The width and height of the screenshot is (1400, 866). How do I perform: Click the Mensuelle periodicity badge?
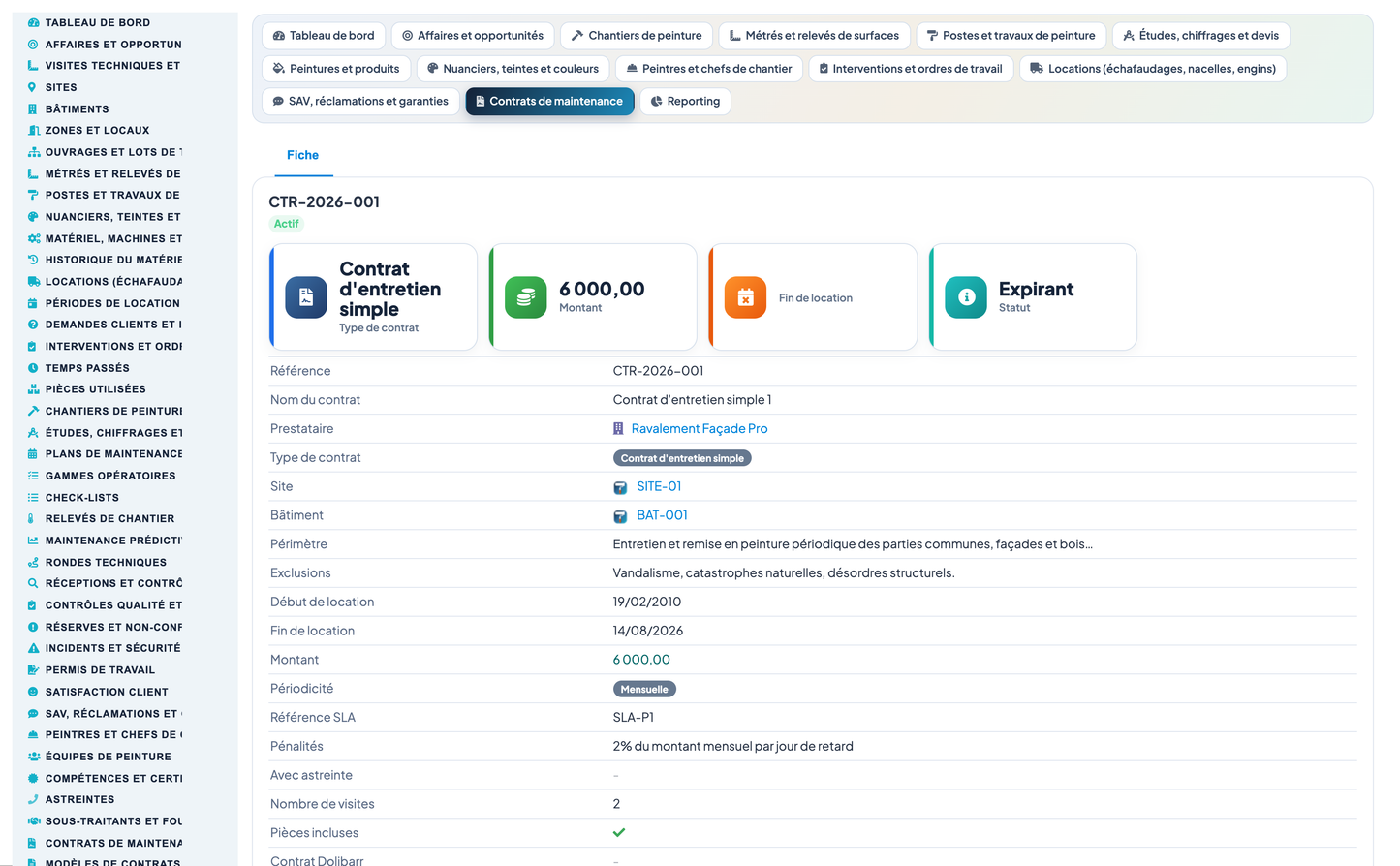(644, 689)
